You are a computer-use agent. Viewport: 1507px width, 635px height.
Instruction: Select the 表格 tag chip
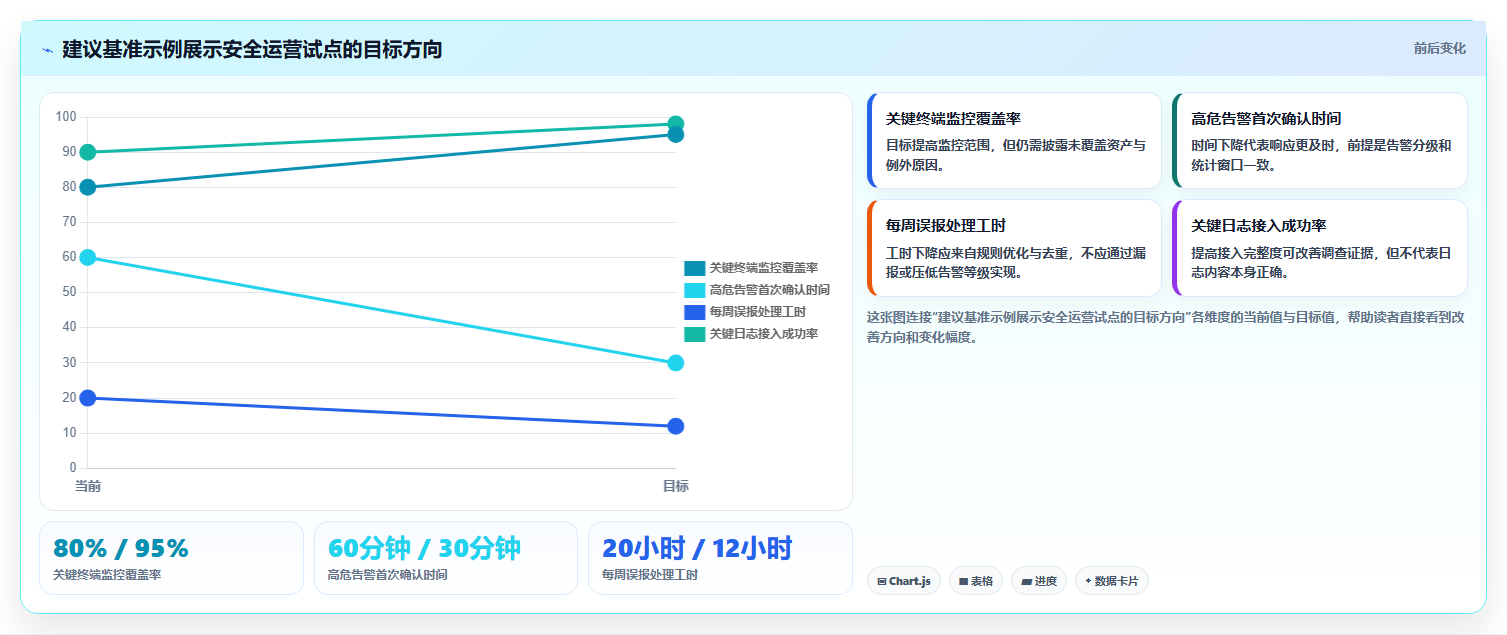click(x=976, y=581)
